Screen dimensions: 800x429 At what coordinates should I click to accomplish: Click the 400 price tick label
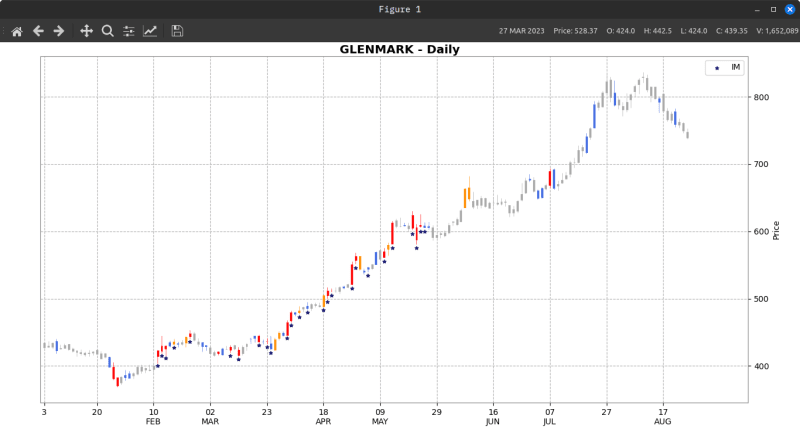(761, 366)
